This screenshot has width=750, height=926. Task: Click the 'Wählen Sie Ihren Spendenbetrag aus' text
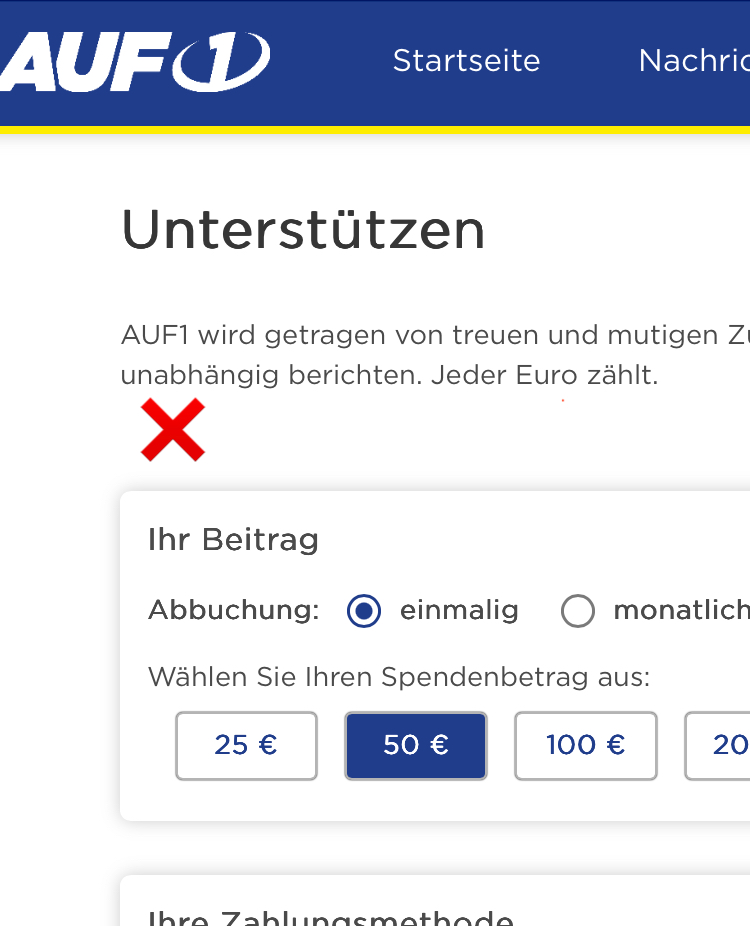pos(399,677)
